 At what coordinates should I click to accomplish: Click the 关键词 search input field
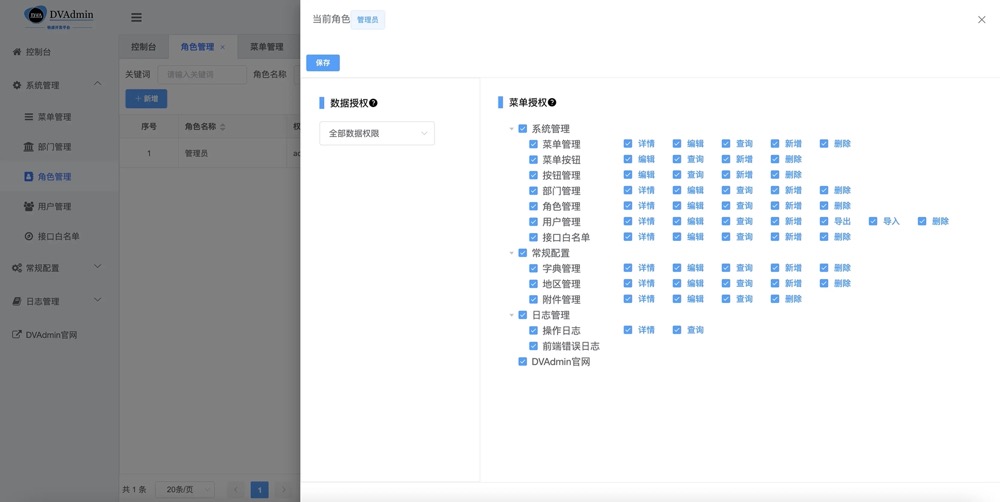coord(202,75)
